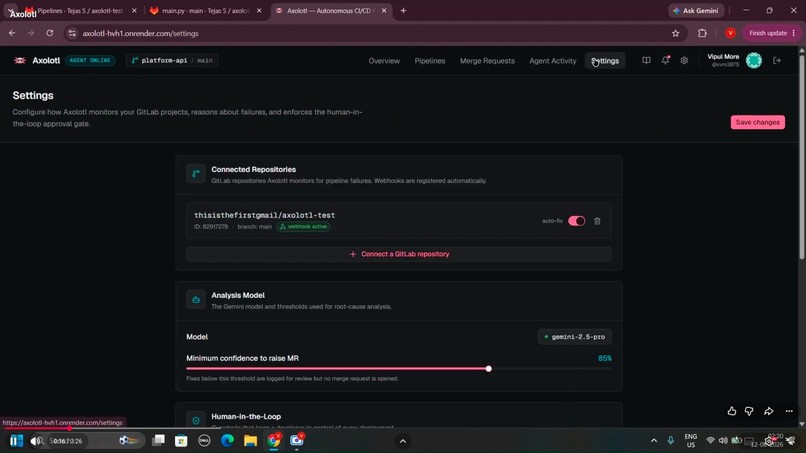Like the video with thumbs up
This screenshot has width=806, height=453.
pos(731,411)
